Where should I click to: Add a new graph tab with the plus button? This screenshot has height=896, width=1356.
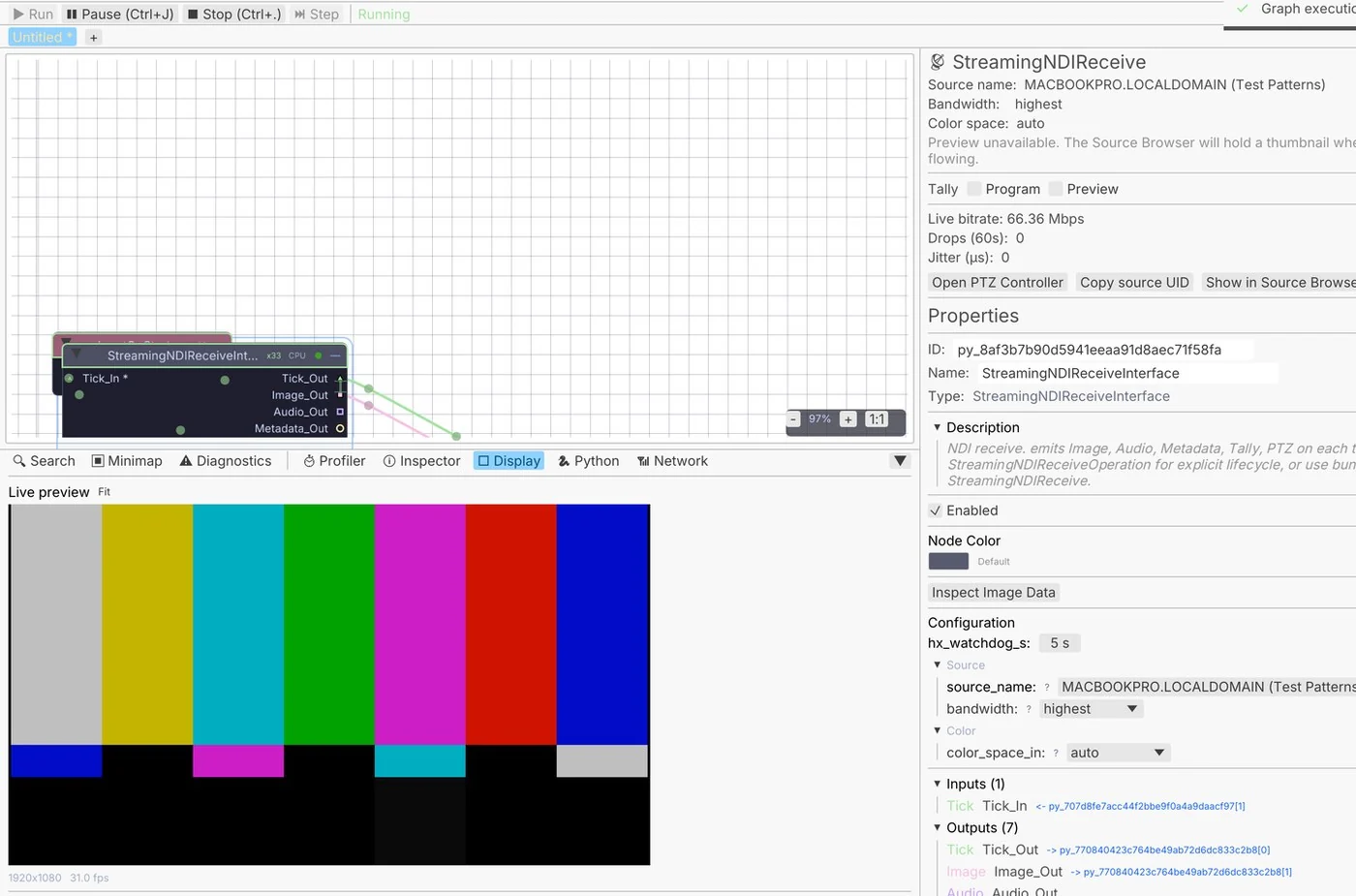click(x=93, y=38)
